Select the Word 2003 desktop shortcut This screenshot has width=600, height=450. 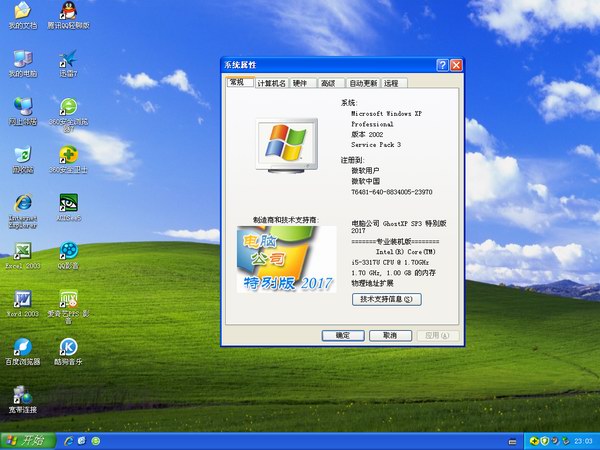pyautogui.click(x=23, y=303)
